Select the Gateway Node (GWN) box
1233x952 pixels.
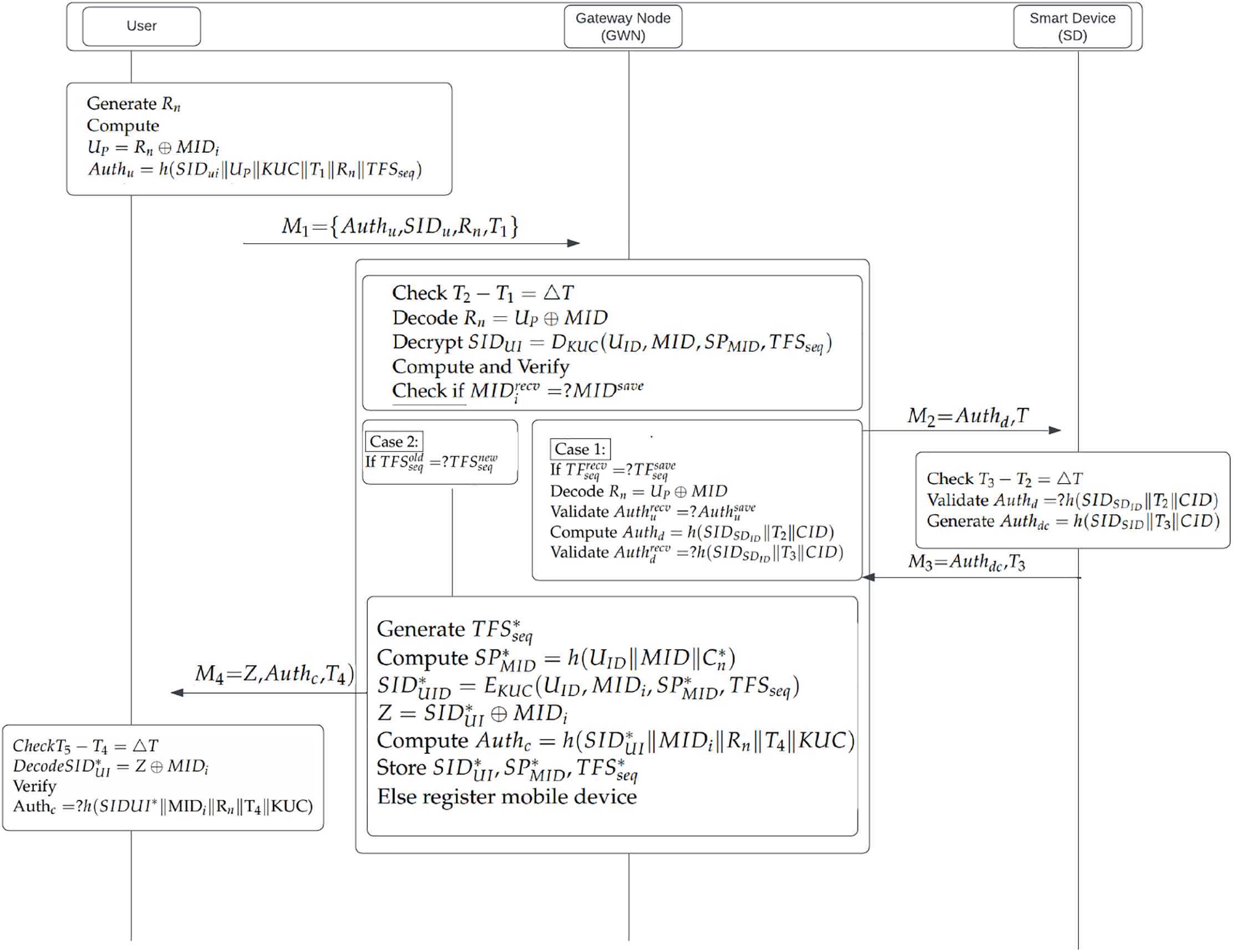pos(623,27)
